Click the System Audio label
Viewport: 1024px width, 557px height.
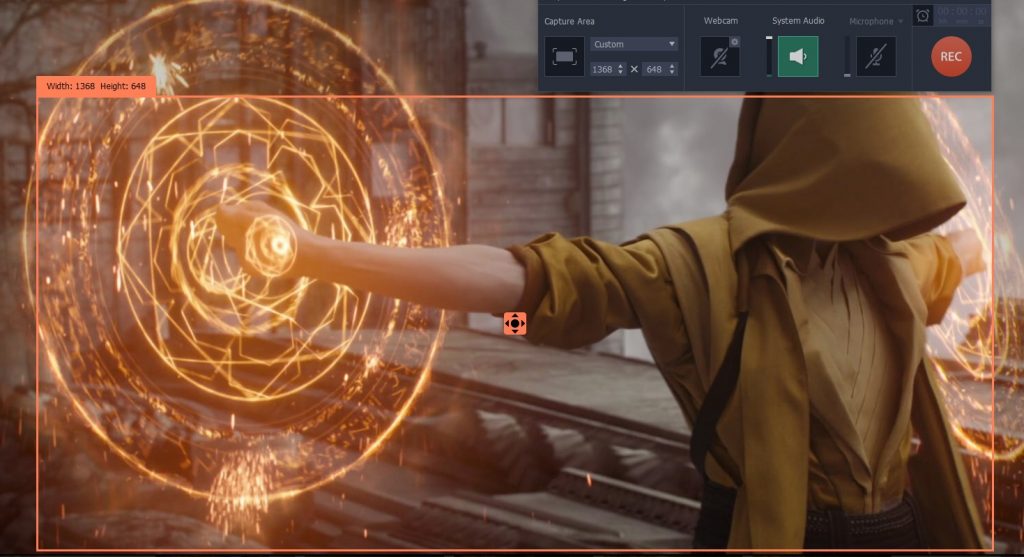pos(798,21)
